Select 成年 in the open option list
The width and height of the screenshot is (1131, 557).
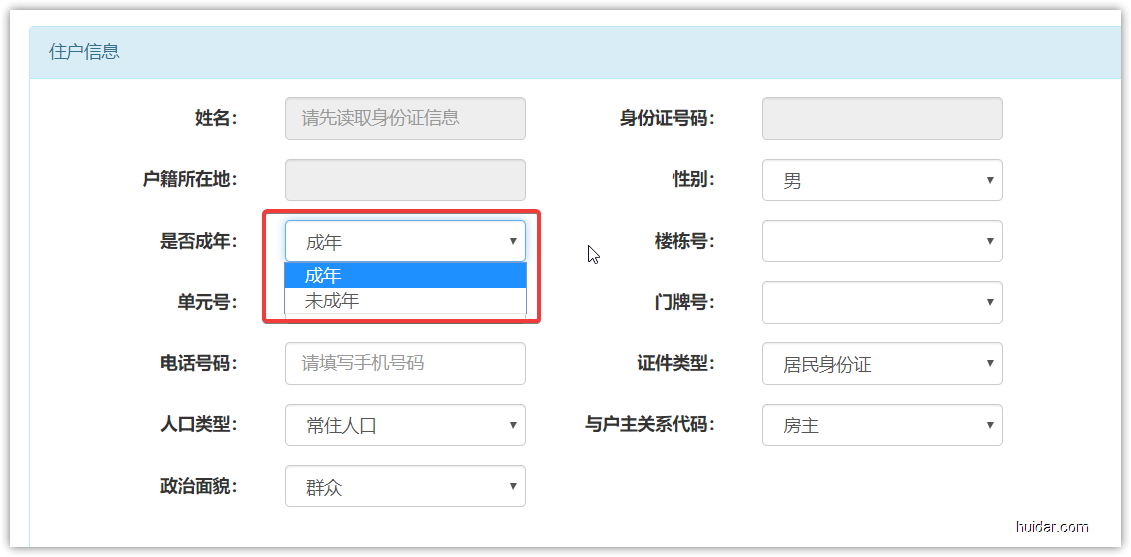[405, 276]
